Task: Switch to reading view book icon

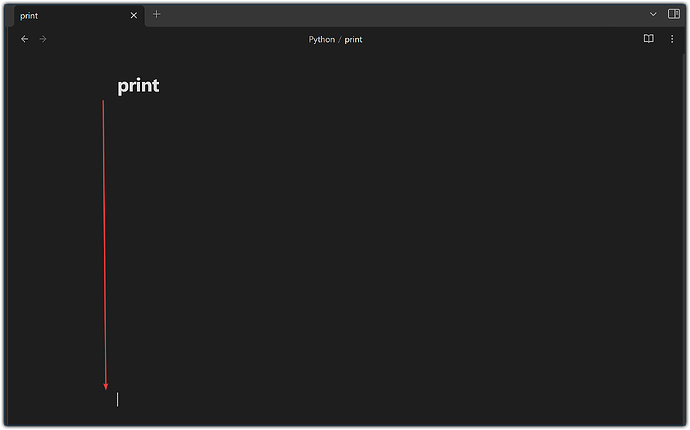Action: pos(648,39)
